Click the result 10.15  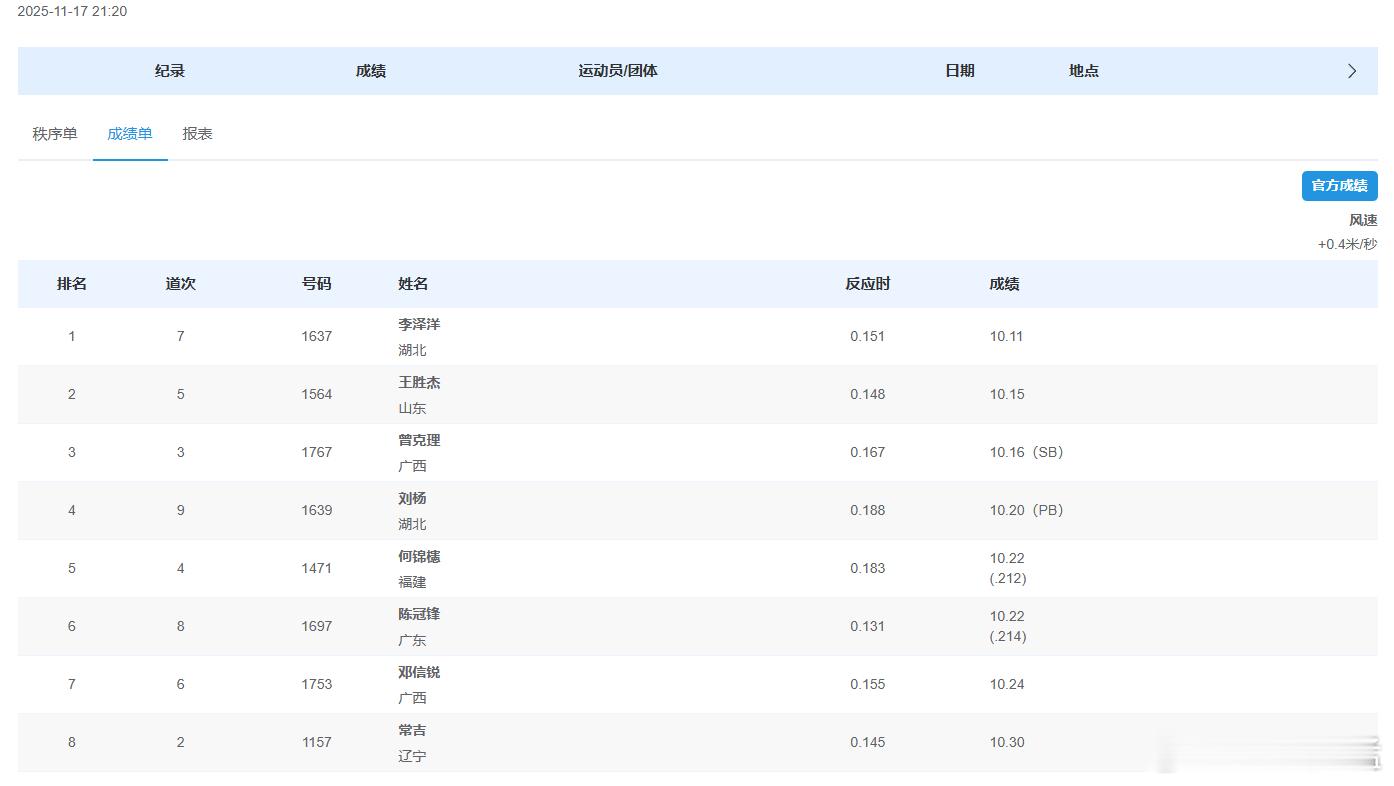point(1007,394)
